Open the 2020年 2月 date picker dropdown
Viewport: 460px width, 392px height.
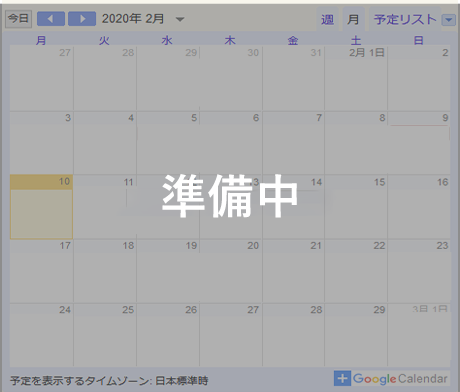(180, 19)
